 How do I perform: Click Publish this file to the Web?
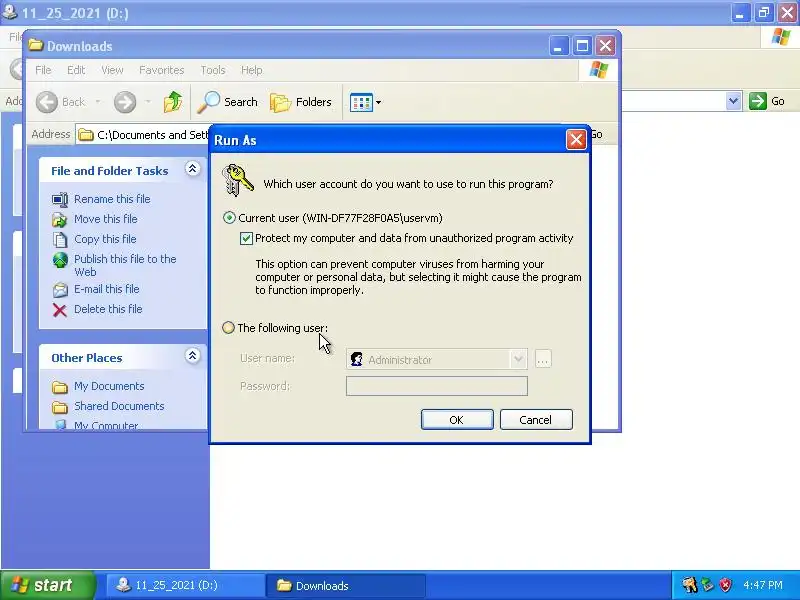pos(125,265)
